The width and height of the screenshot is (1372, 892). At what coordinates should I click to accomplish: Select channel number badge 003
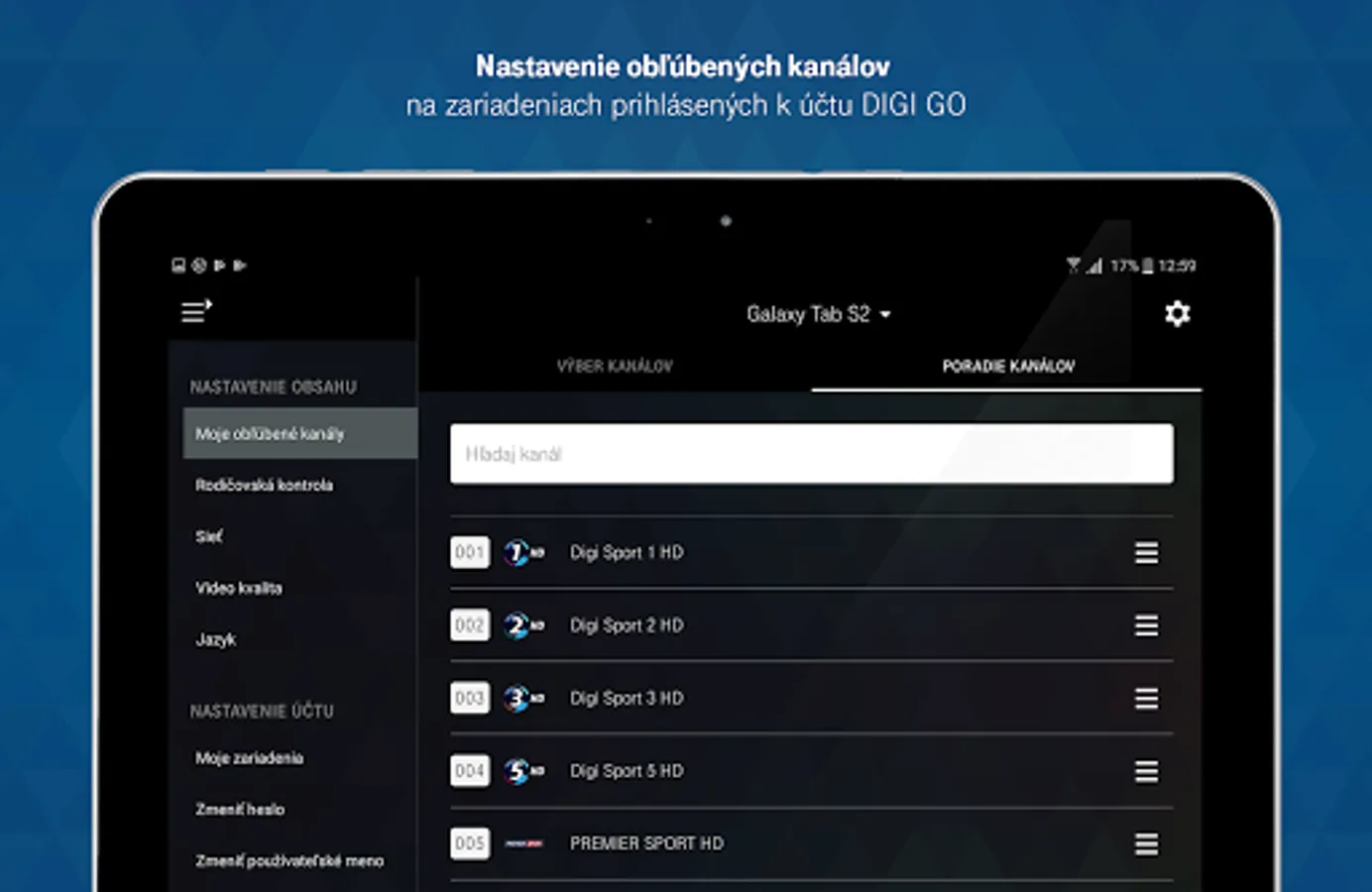click(x=470, y=699)
